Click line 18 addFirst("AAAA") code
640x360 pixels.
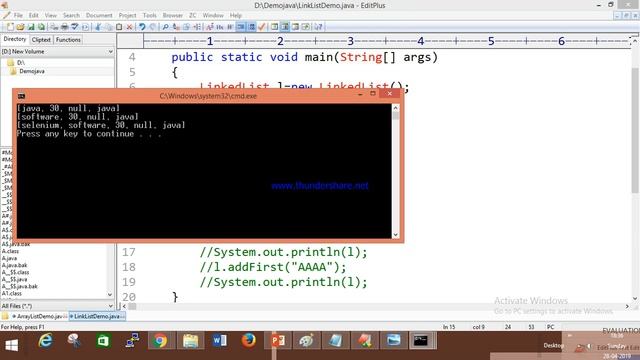point(273,267)
